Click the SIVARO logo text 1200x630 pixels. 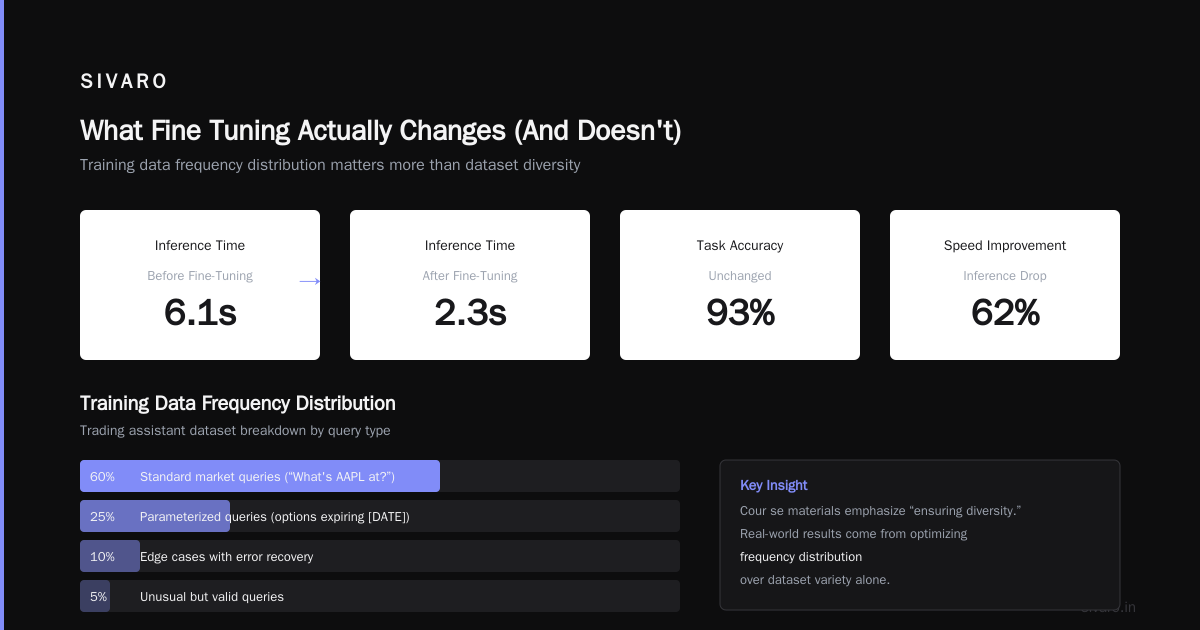123,81
